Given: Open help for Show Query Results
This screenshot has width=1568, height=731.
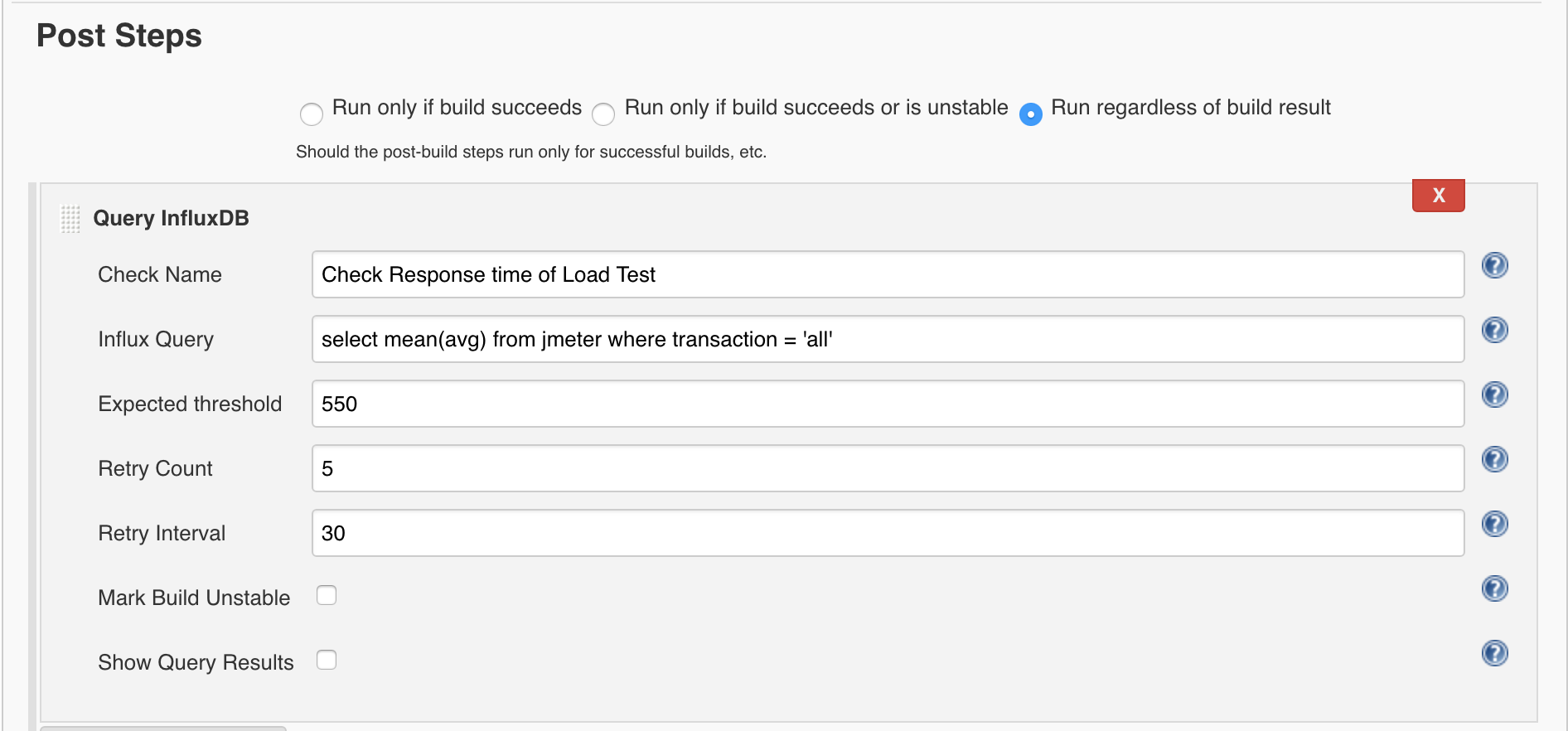Looking at the screenshot, I should [x=1494, y=654].
